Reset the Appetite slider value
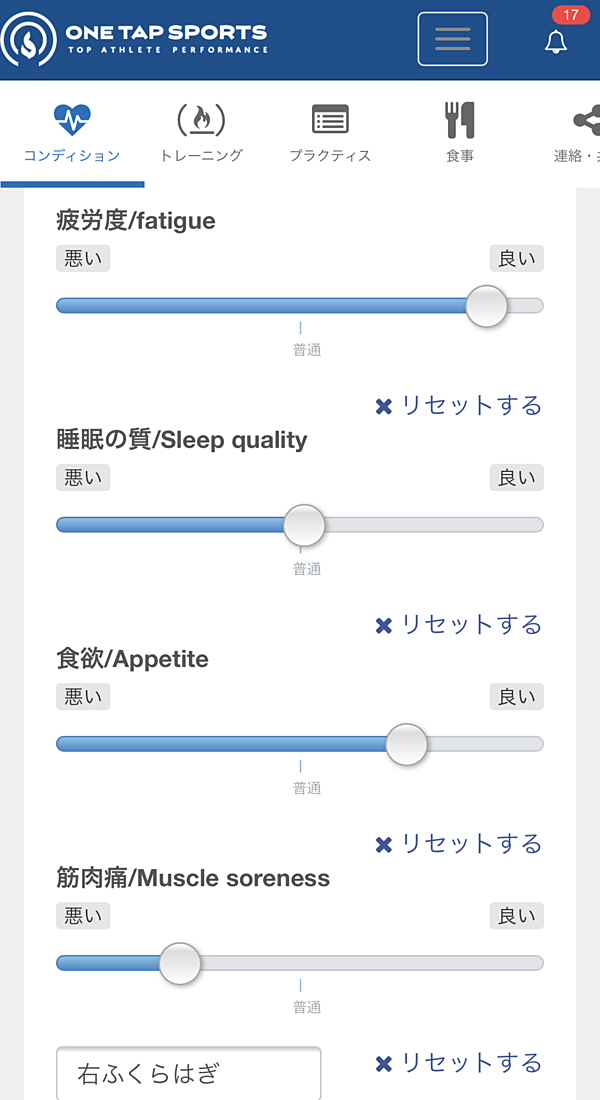 pyautogui.click(x=459, y=843)
